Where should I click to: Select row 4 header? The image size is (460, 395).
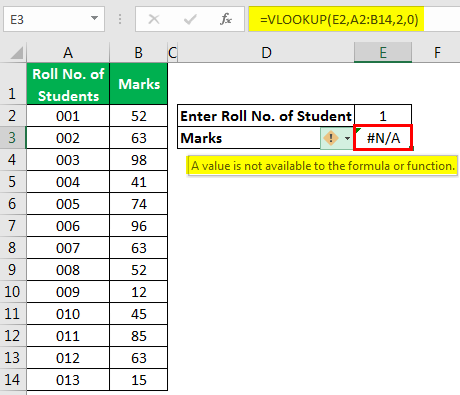point(13,160)
